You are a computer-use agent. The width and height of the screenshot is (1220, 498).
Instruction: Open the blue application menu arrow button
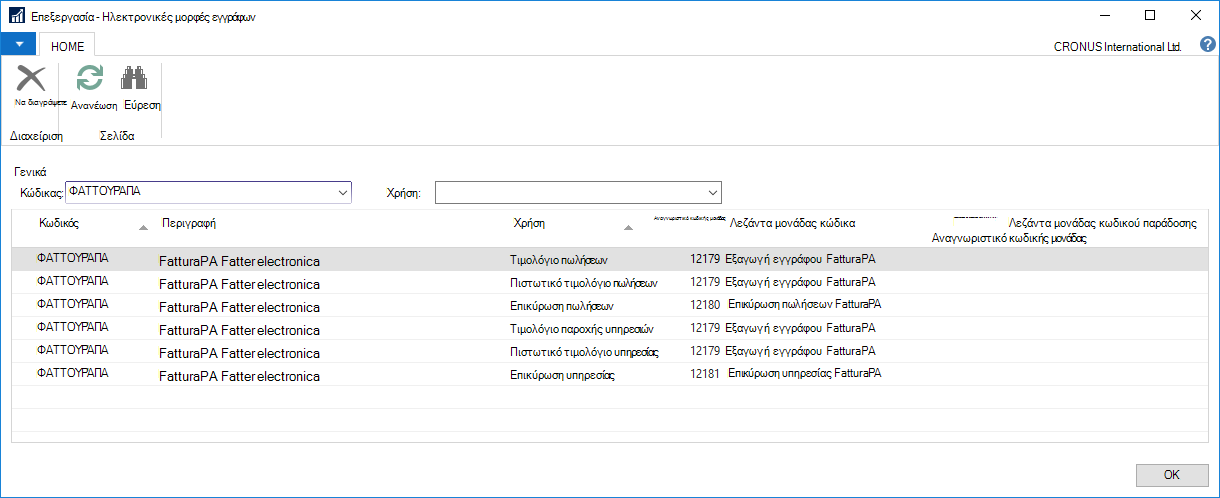tap(18, 45)
